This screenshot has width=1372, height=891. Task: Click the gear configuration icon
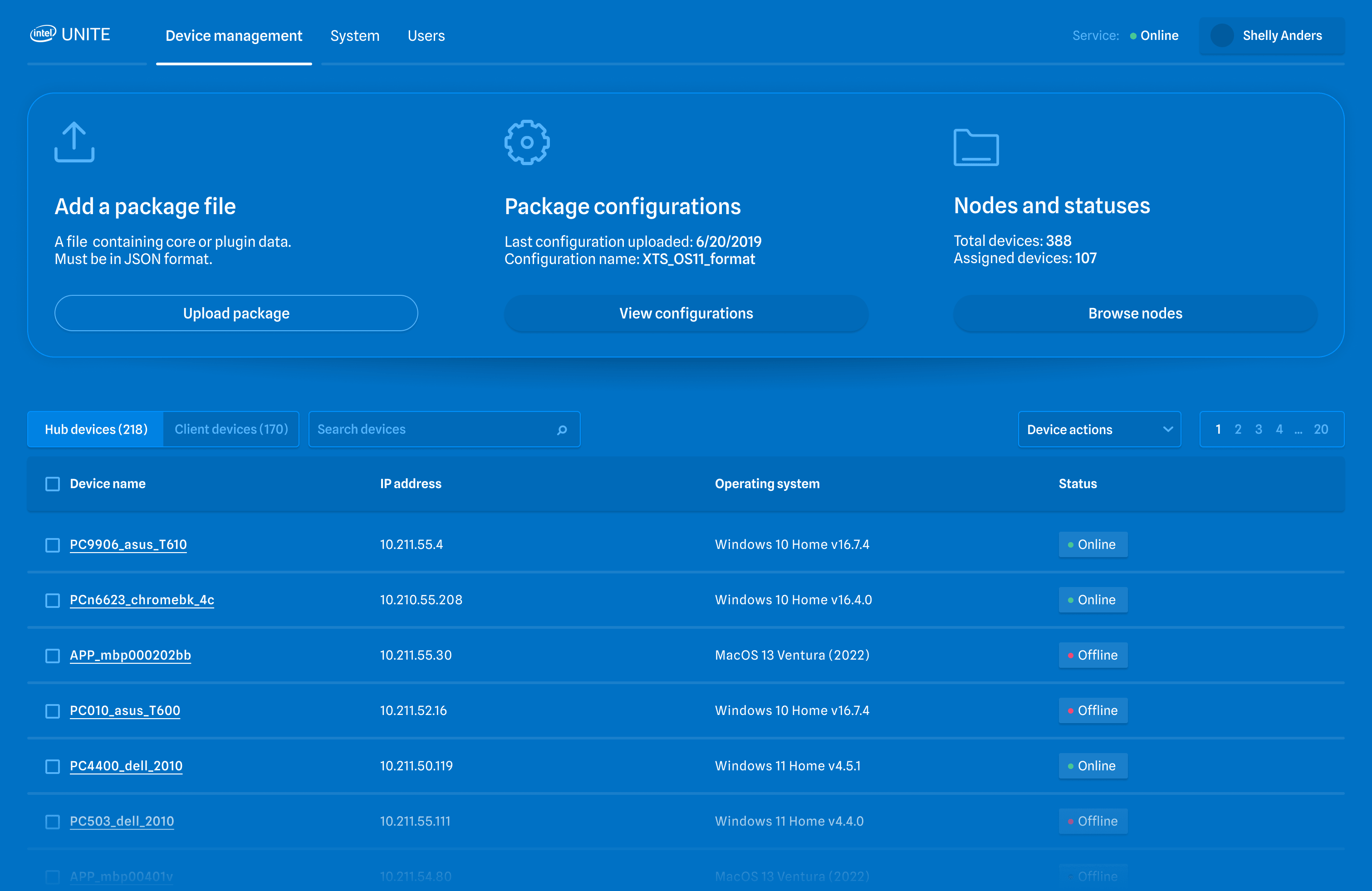pyautogui.click(x=526, y=142)
